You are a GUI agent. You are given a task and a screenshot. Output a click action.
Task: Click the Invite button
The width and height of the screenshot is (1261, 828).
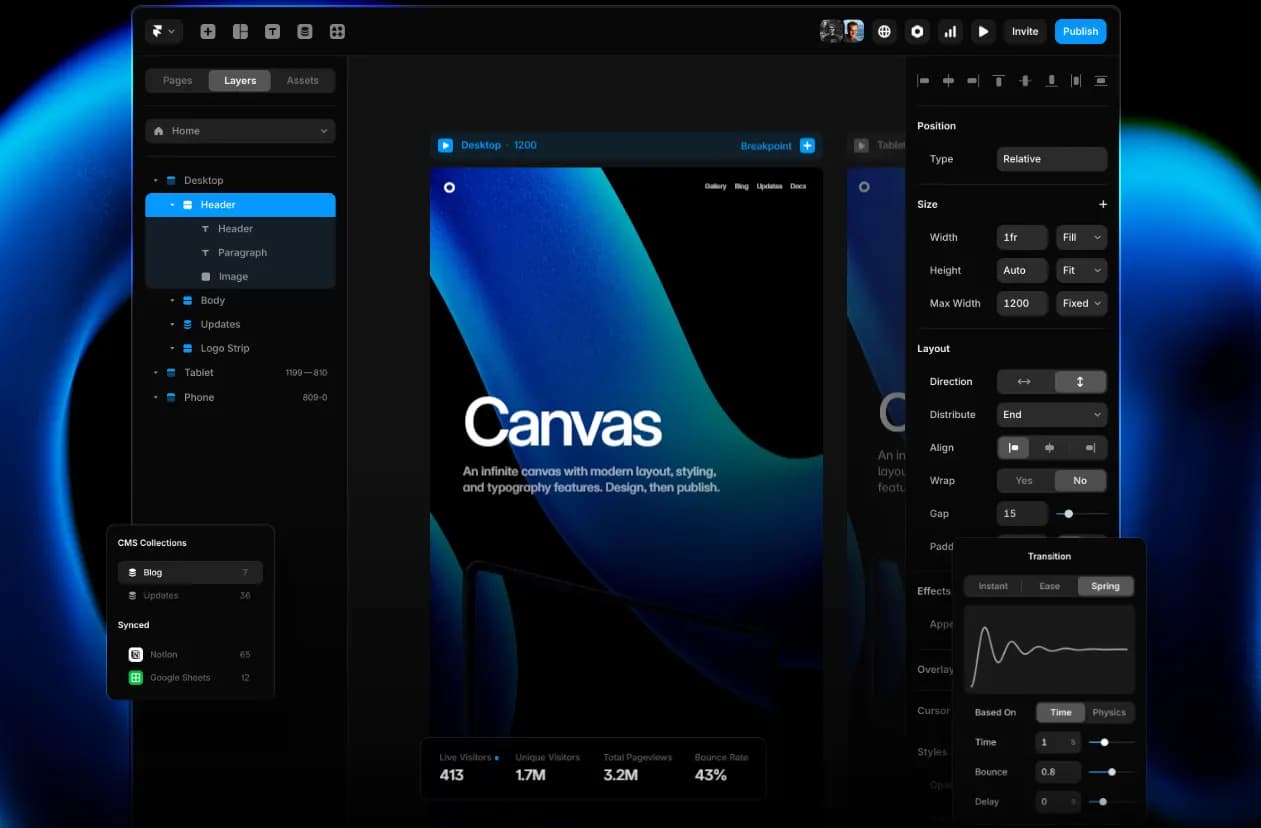[1025, 32]
